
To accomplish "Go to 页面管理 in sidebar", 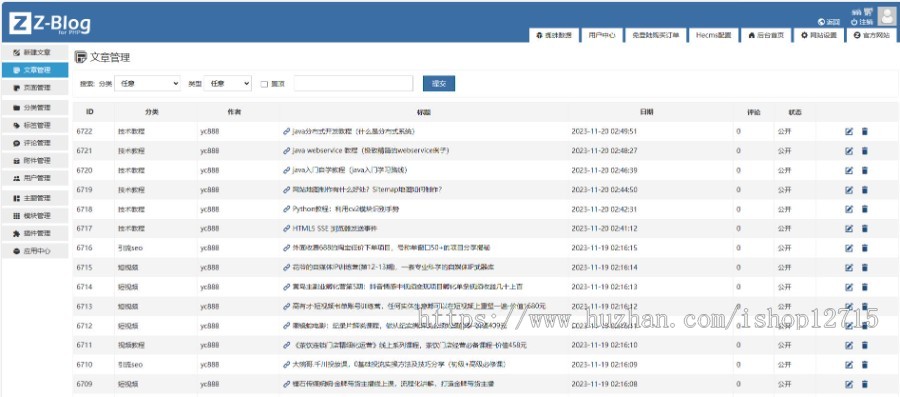I will [34, 88].
